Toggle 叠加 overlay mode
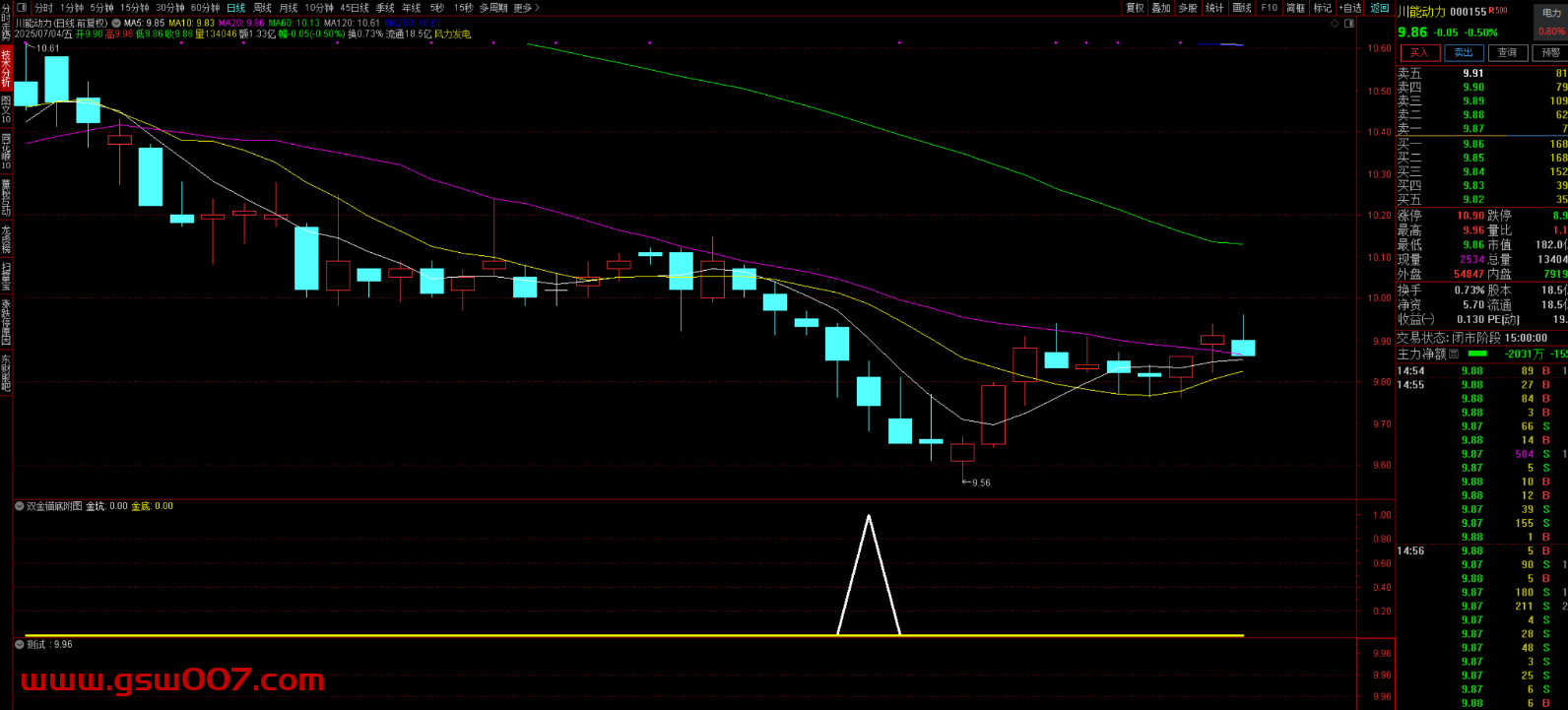1568x710 pixels. (1162, 8)
